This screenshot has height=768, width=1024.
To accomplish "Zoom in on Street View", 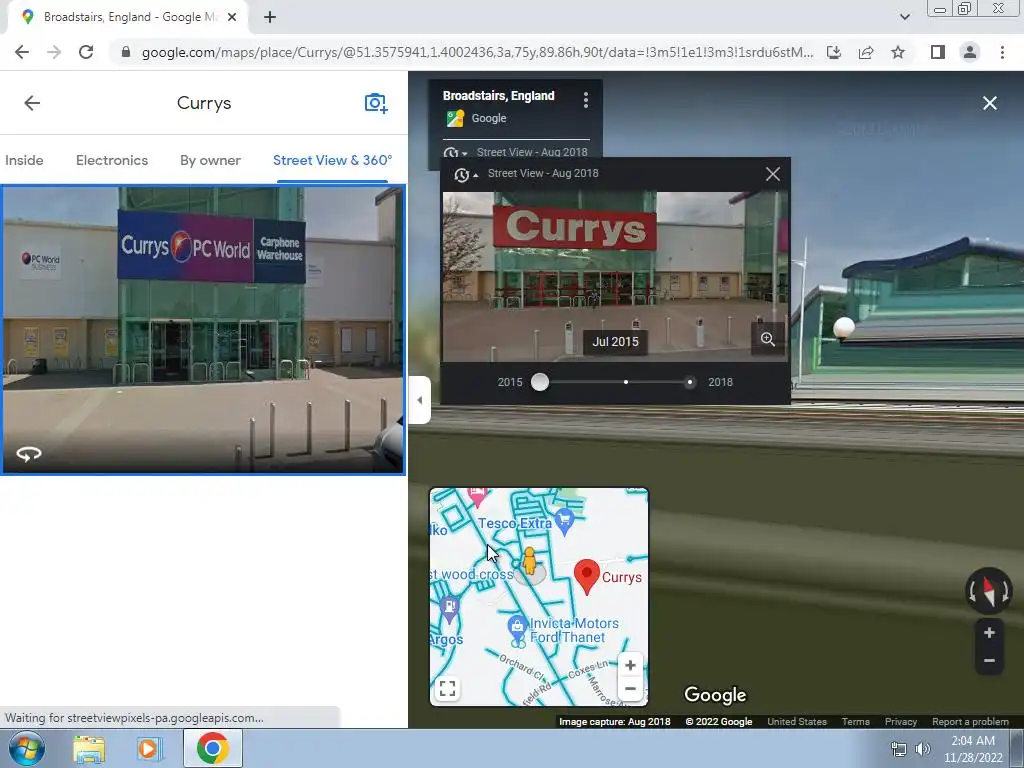I will point(989,632).
